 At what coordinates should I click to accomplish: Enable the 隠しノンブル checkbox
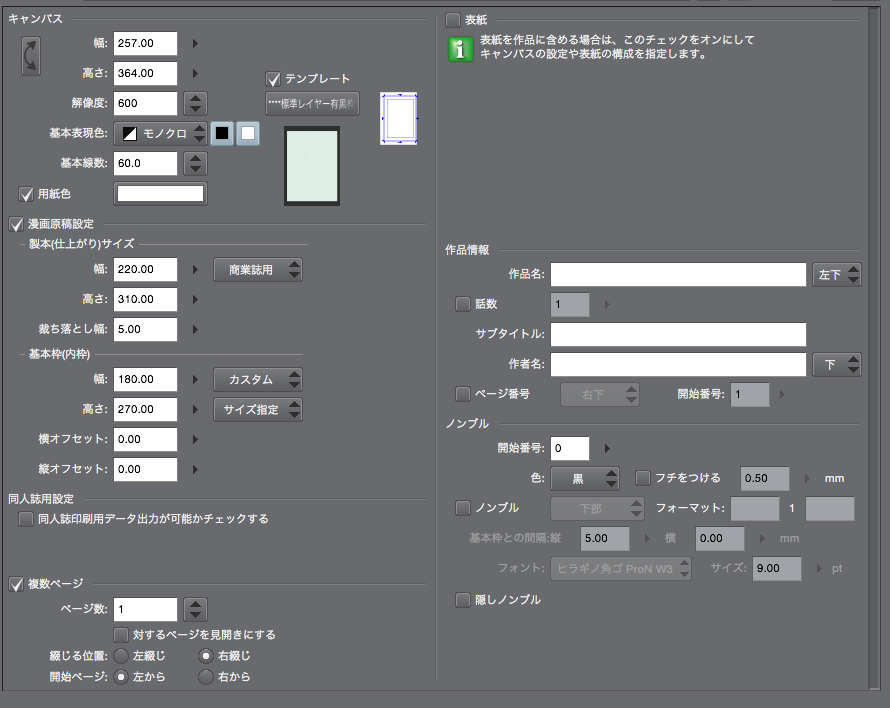tap(462, 600)
